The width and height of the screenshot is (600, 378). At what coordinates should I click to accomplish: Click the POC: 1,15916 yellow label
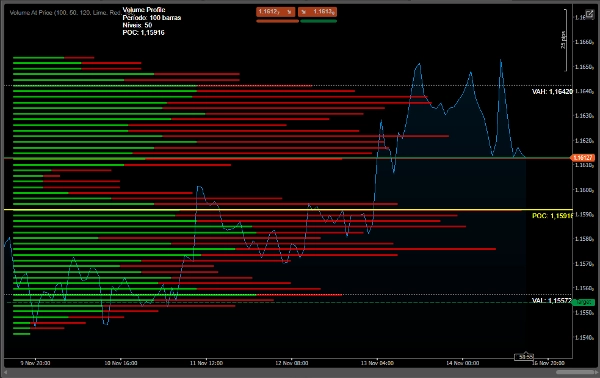(553, 216)
